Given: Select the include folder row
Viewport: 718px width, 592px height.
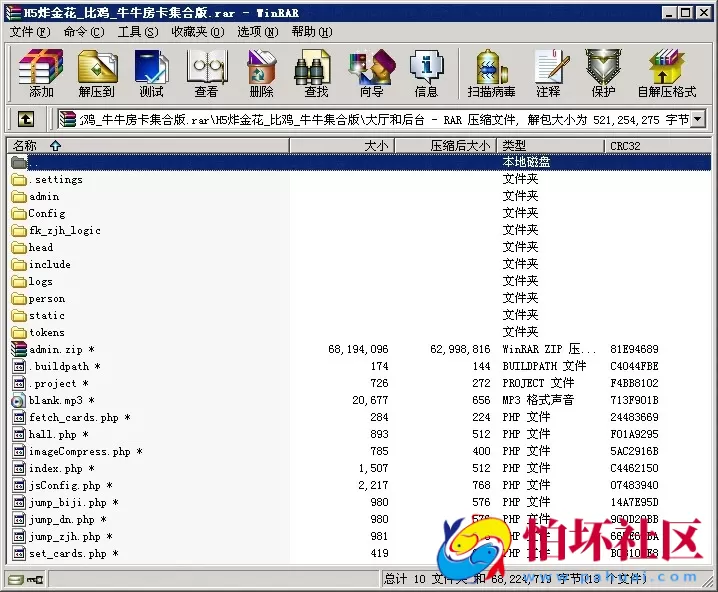Looking at the screenshot, I should pos(359,264).
